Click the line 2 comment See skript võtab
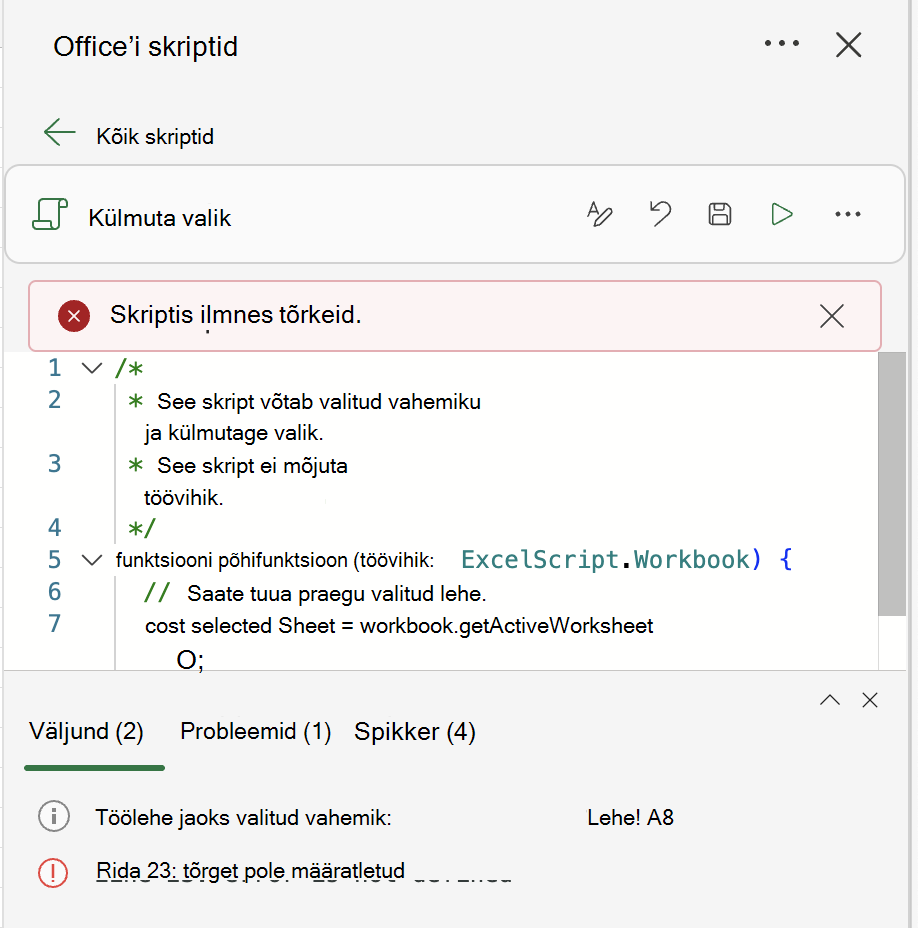918x928 pixels. (318, 402)
